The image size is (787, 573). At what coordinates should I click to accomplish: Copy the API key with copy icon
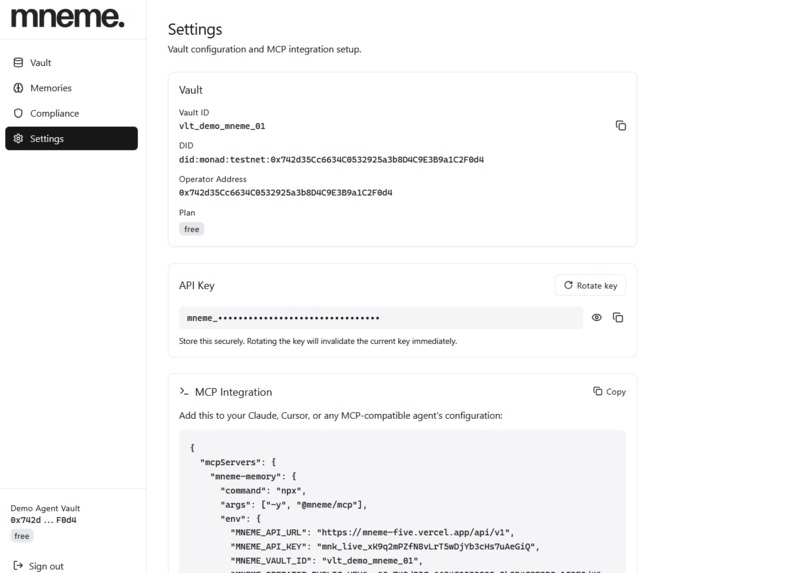[x=618, y=318]
